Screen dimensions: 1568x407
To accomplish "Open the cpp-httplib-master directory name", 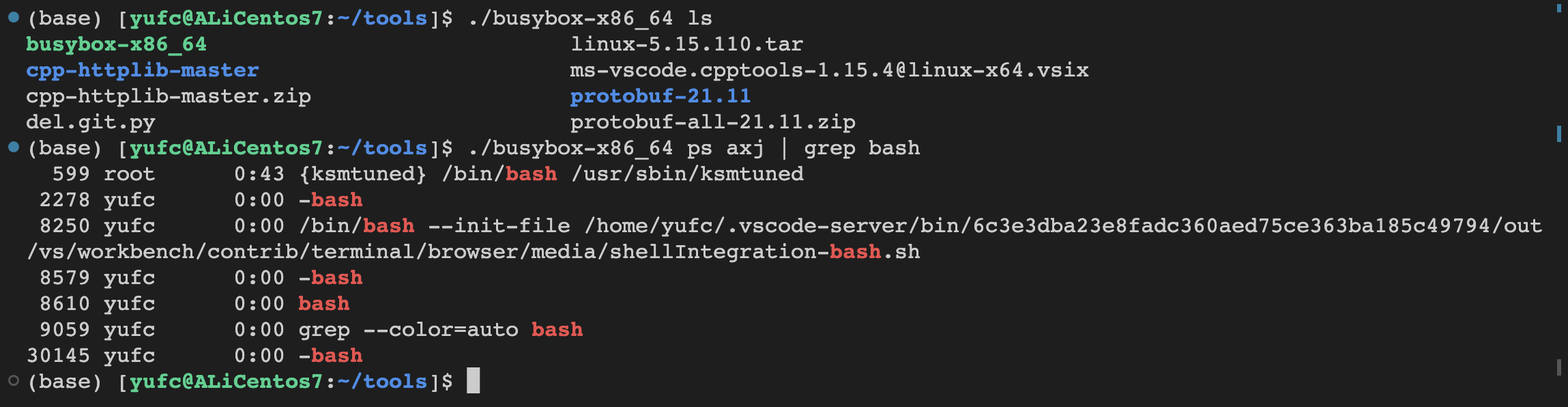I will [142, 70].
